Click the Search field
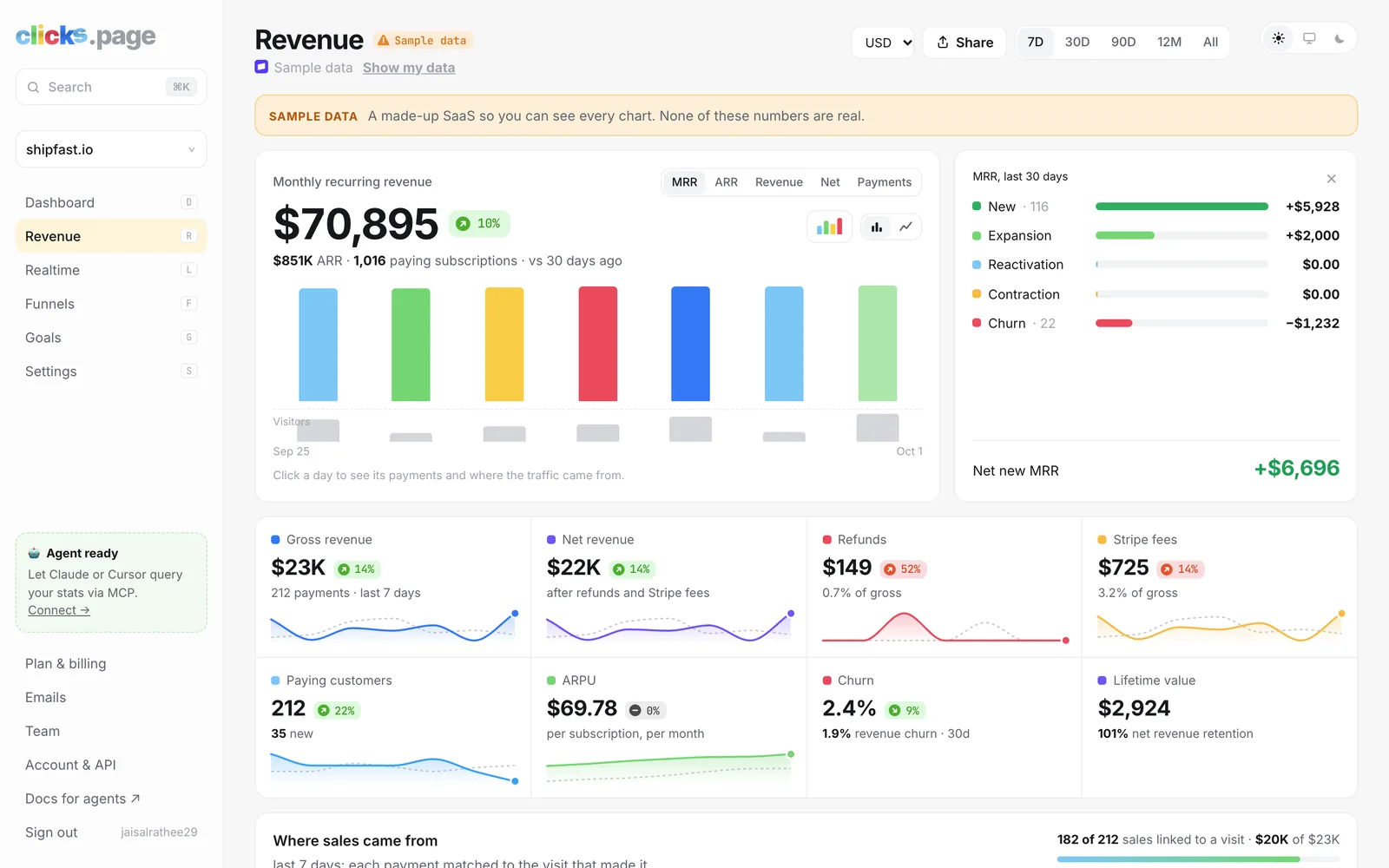Image resolution: width=1389 pixels, height=868 pixels. coord(111,87)
